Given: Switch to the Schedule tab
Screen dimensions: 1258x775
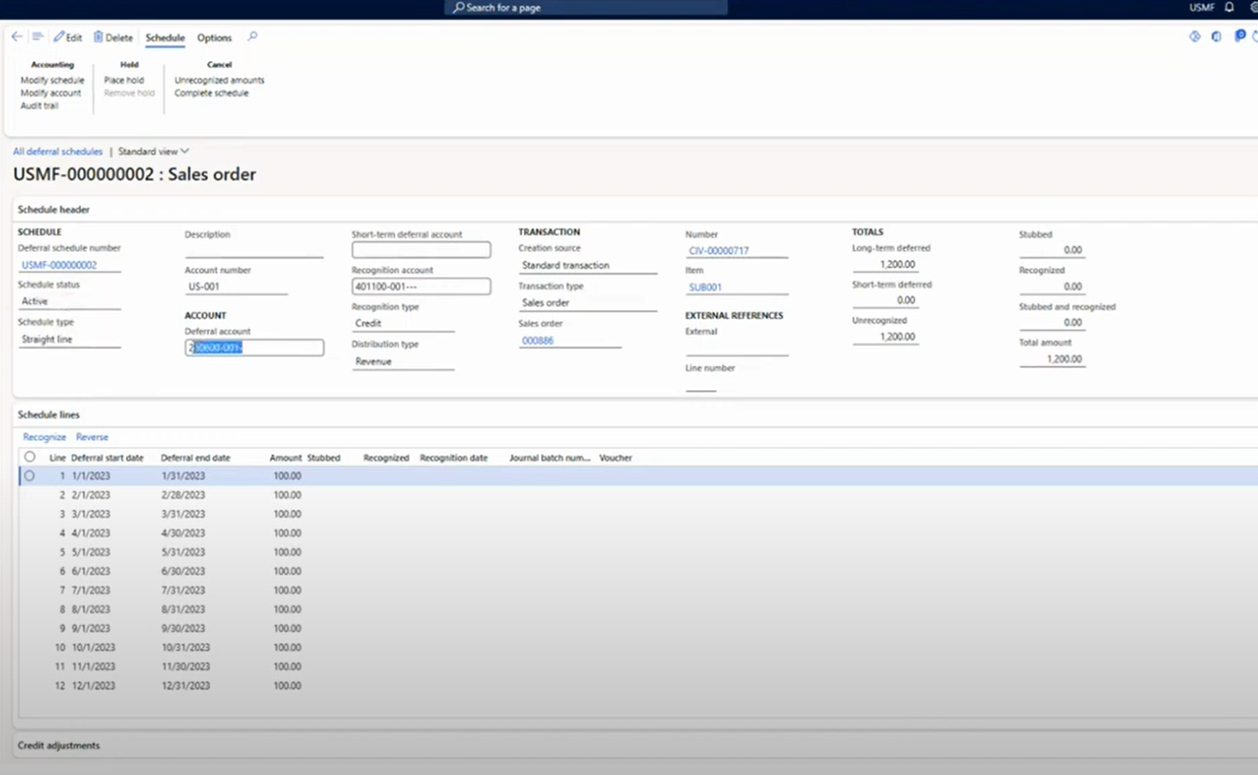Looking at the screenshot, I should pyautogui.click(x=165, y=38).
